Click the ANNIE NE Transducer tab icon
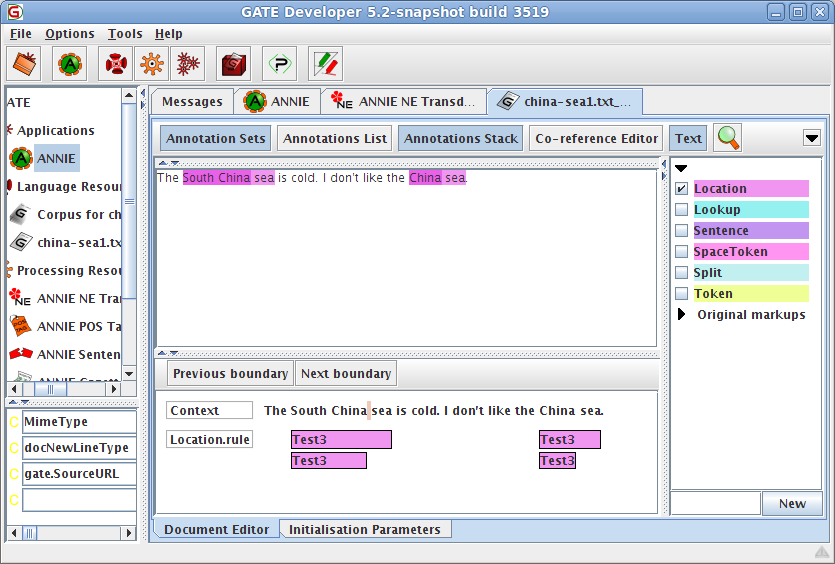This screenshot has width=835, height=564. click(x=341, y=101)
